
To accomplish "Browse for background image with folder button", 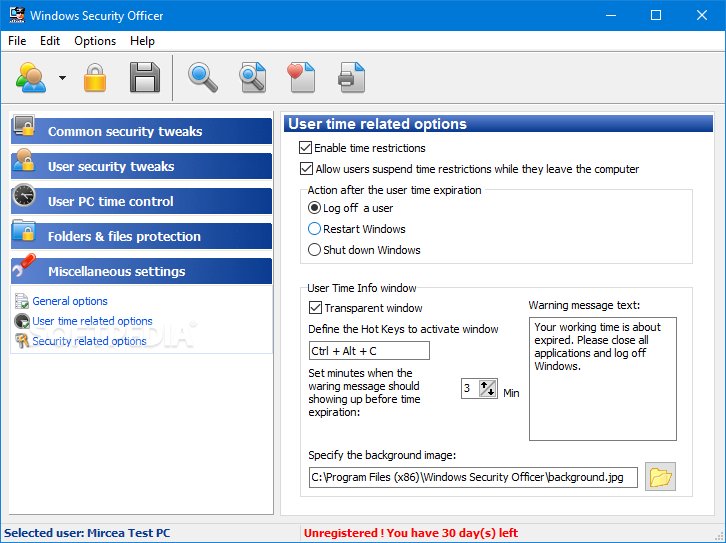I will coord(660,477).
